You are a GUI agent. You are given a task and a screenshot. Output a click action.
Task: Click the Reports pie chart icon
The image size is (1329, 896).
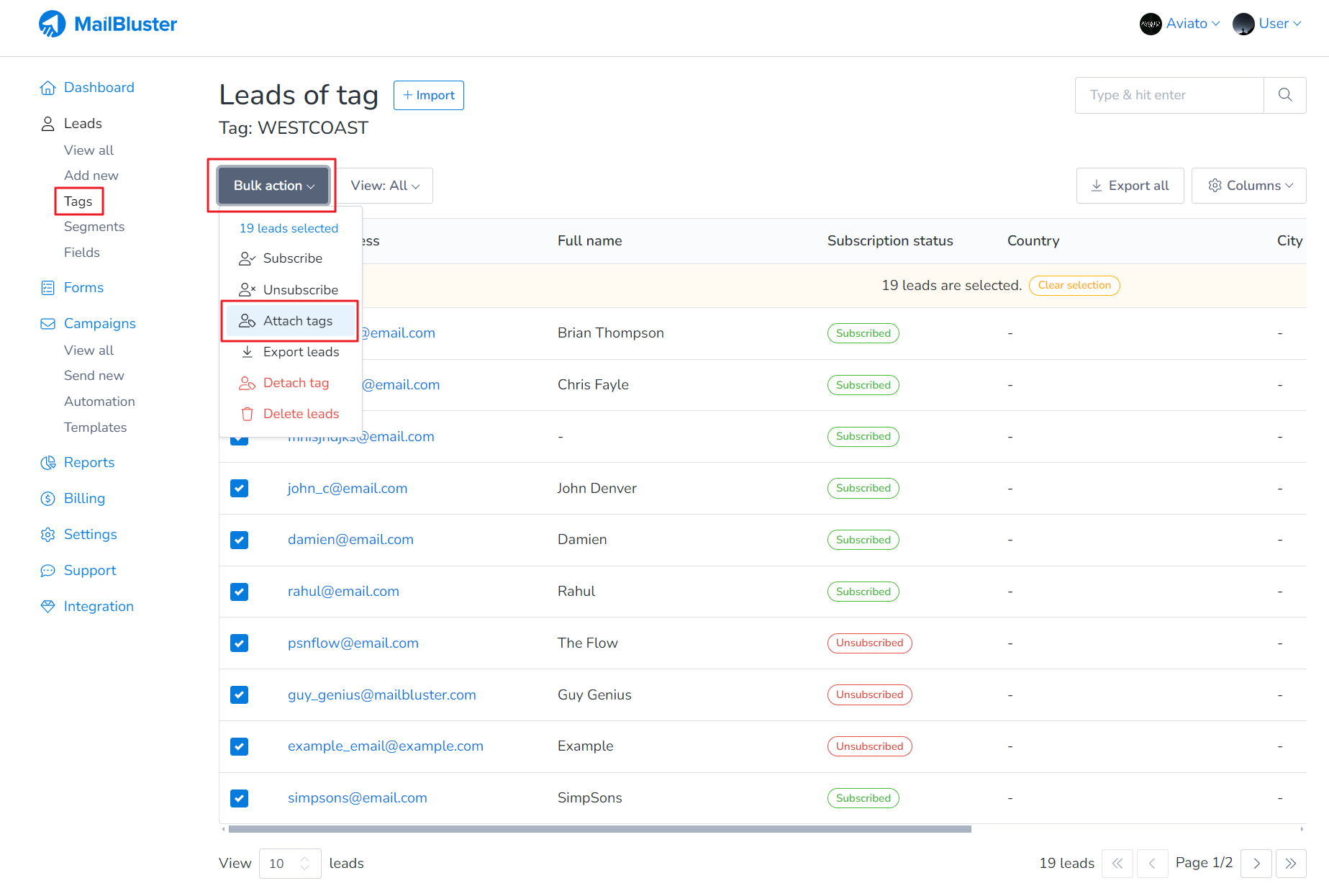[x=47, y=463]
